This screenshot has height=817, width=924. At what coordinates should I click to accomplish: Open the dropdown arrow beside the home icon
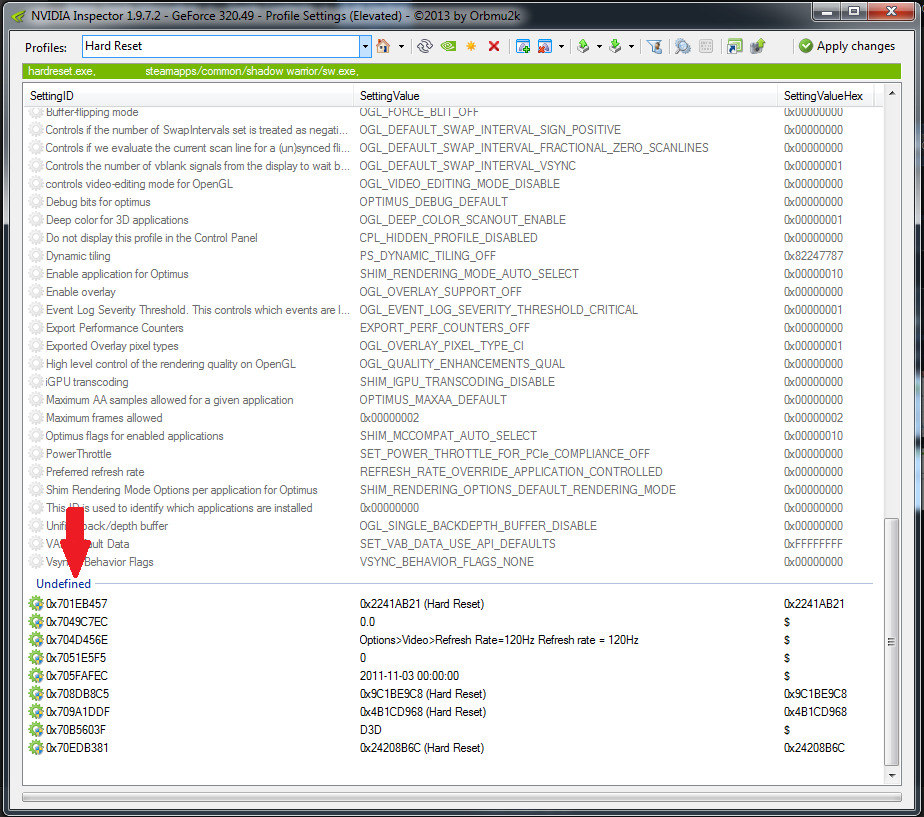(401, 46)
